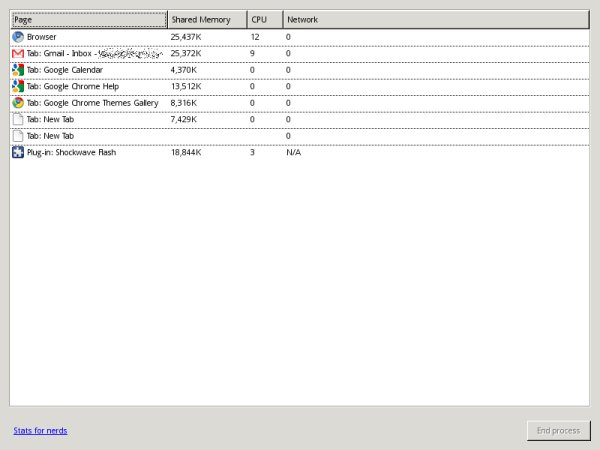Select the Tab: Gmail - Inbox row
600x450 pixels.
(x=300, y=54)
